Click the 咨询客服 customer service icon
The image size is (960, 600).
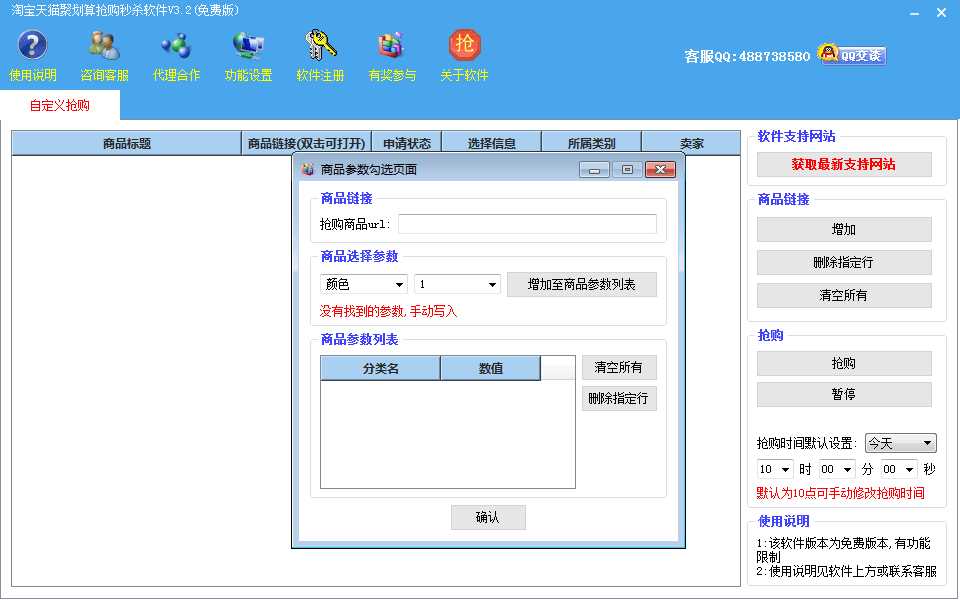point(104,46)
